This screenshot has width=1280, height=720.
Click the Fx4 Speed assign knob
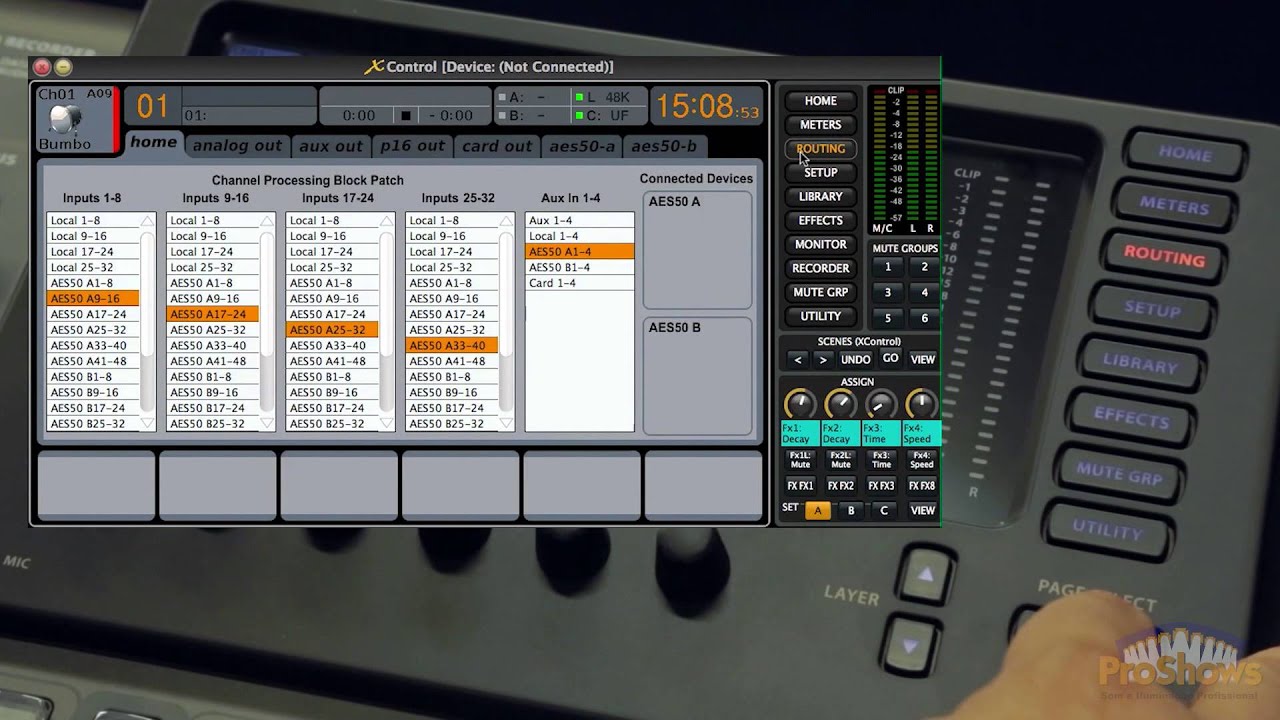point(921,404)
